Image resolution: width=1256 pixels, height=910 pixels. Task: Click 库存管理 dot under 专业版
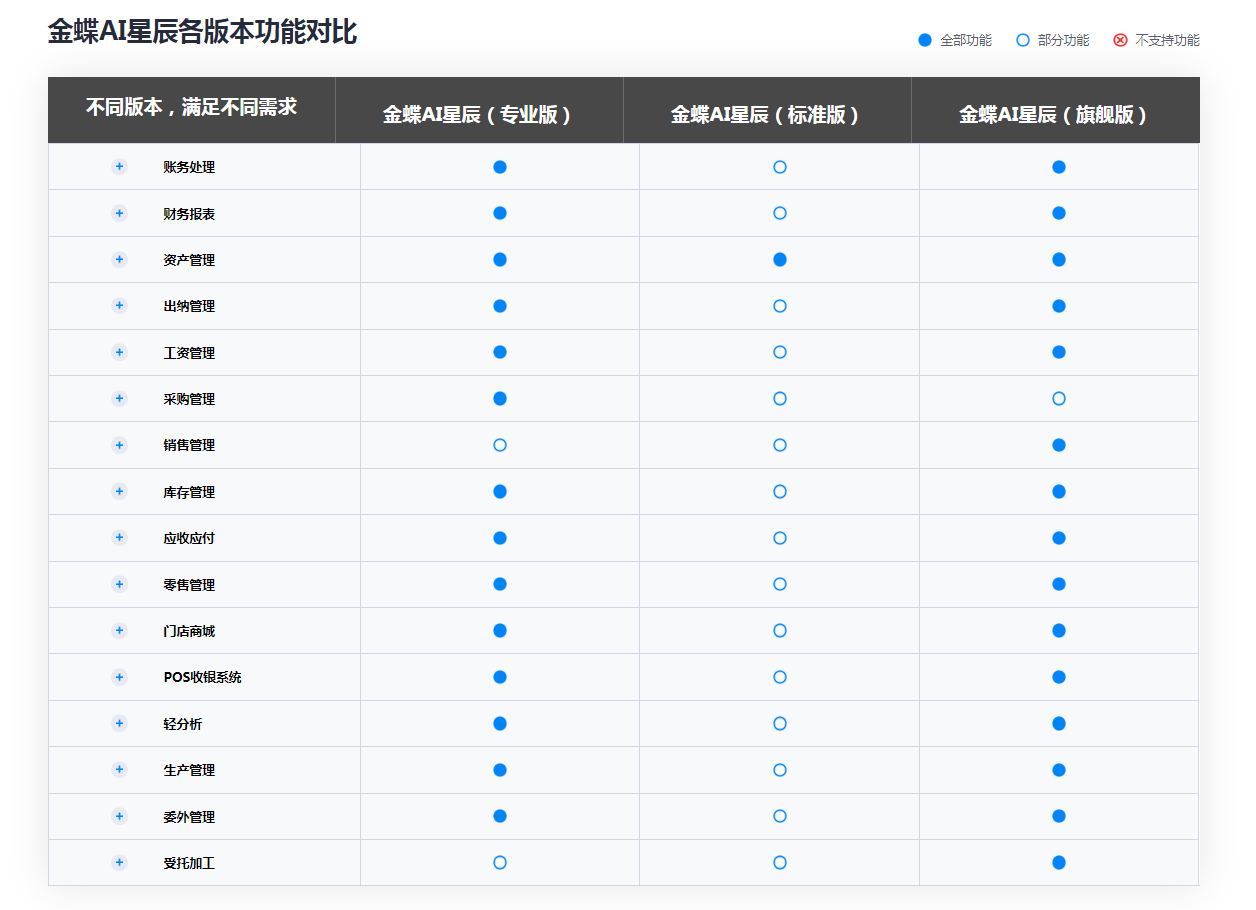click(500, 491)
